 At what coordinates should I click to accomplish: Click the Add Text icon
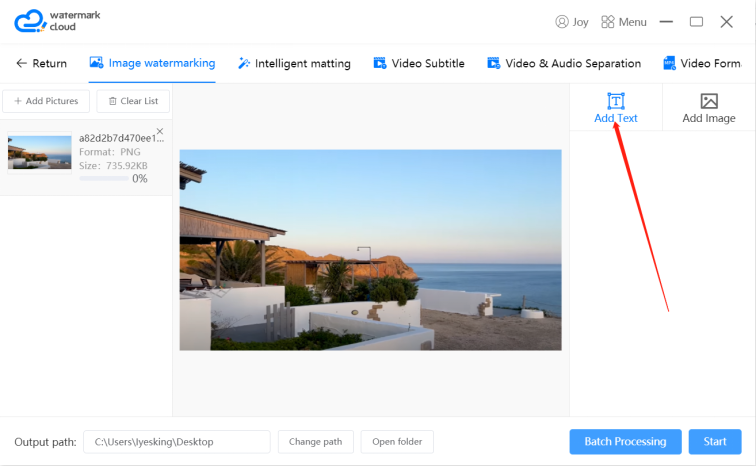point(616,101)
